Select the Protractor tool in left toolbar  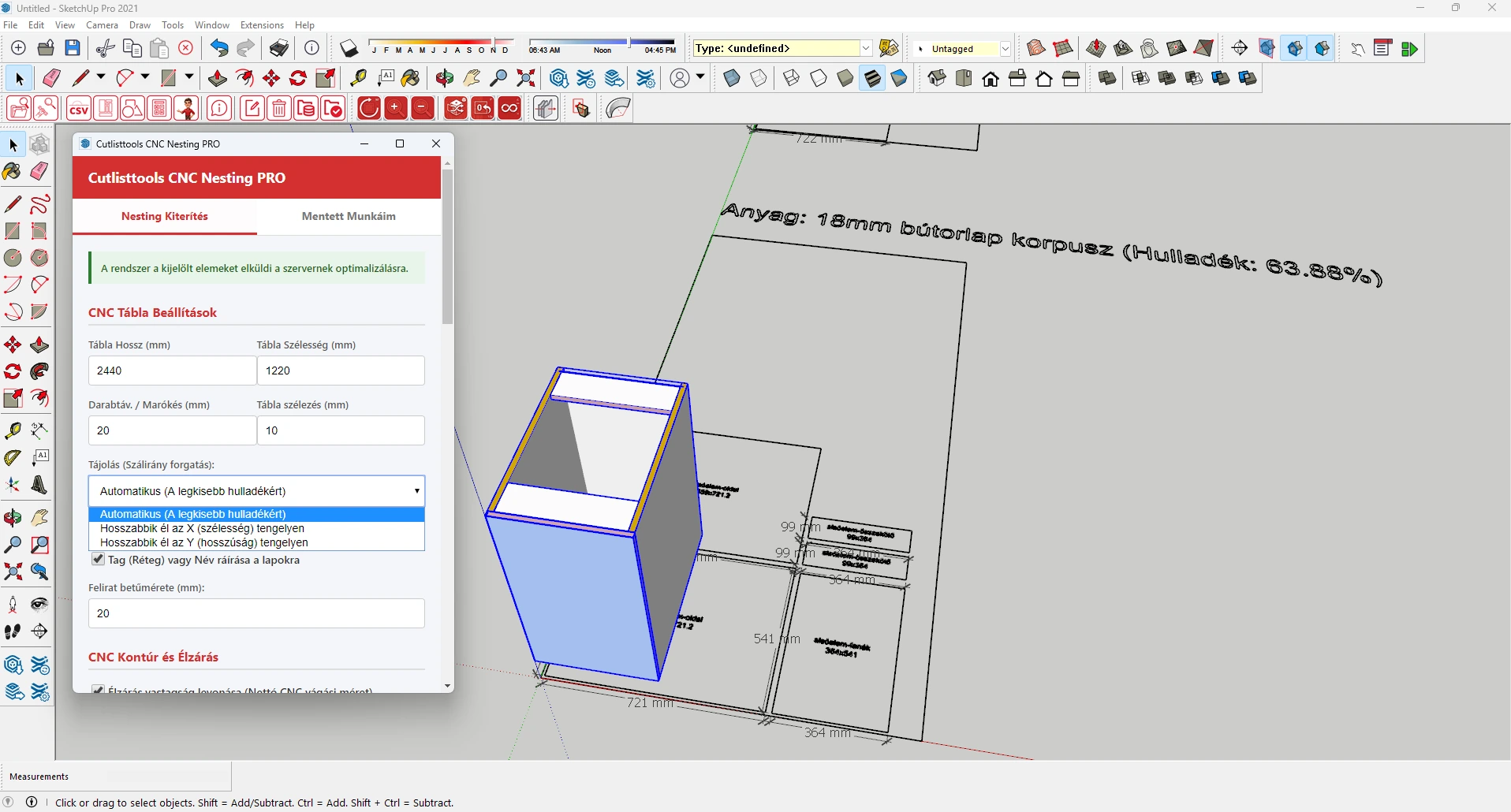(x=13, y=458)
